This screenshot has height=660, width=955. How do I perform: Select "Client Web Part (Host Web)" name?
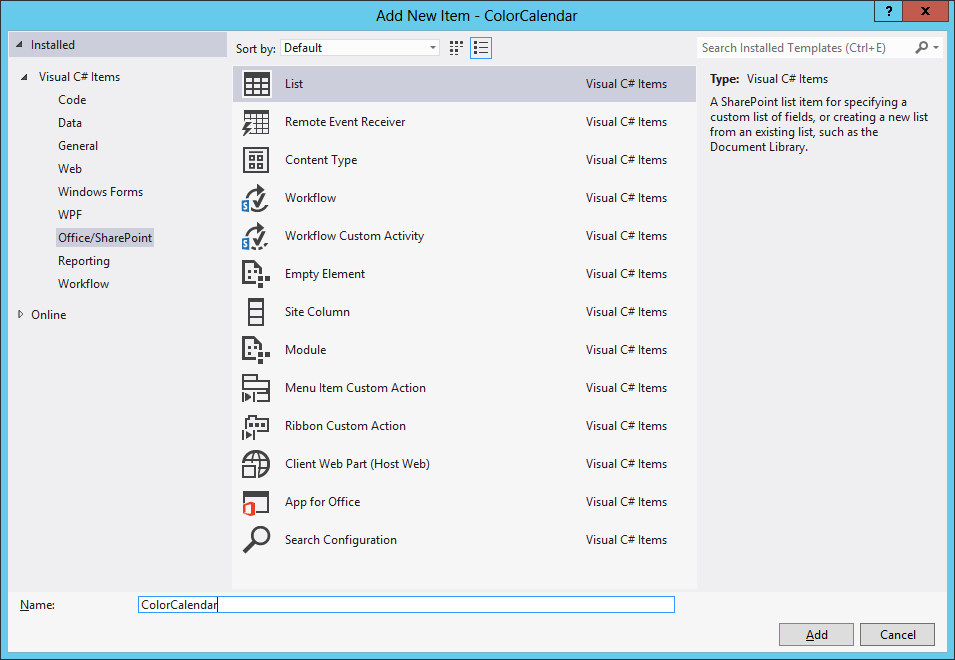click(x=357, y=464)
